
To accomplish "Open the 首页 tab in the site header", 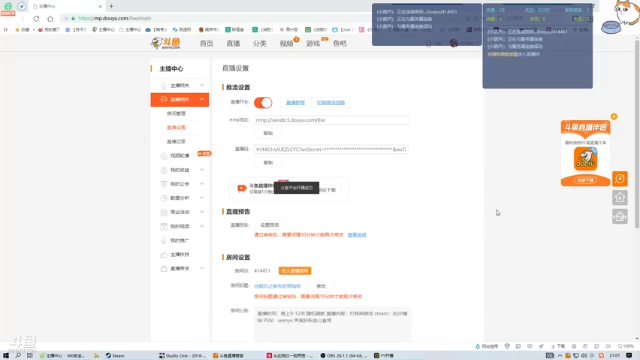I will 207,43.
